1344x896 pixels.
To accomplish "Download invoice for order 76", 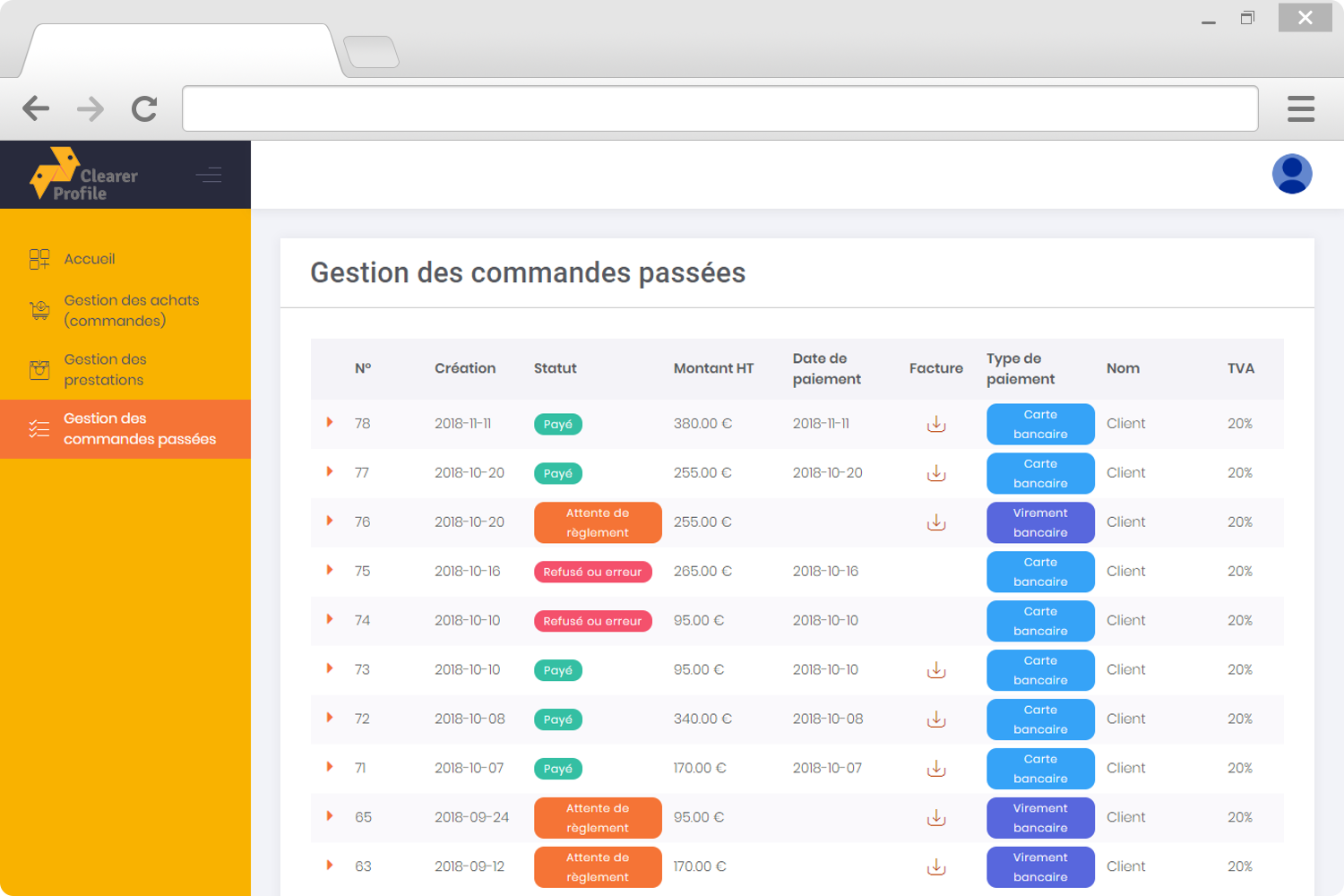I will 936,522.
